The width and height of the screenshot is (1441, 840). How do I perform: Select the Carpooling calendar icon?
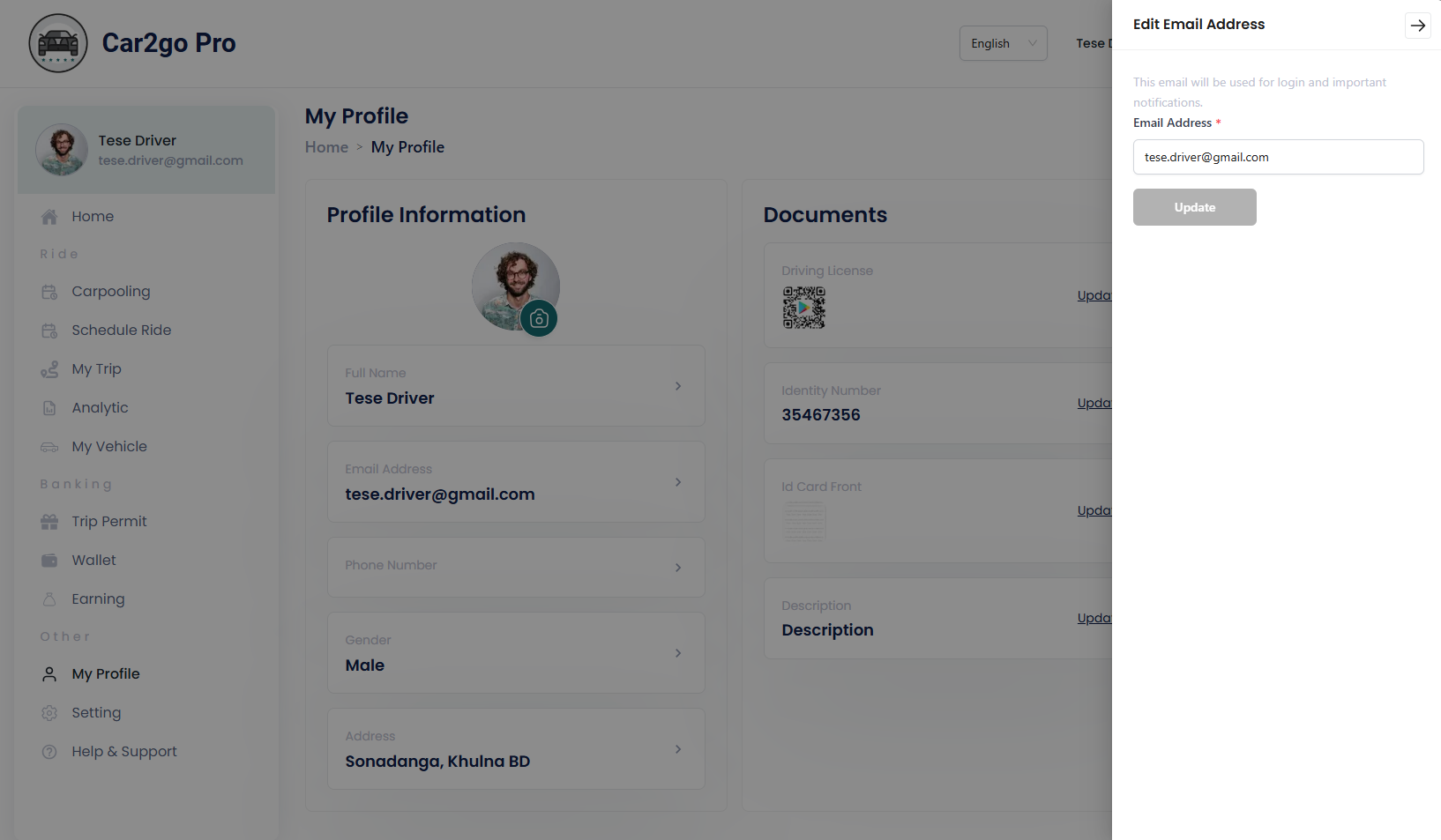49,292
